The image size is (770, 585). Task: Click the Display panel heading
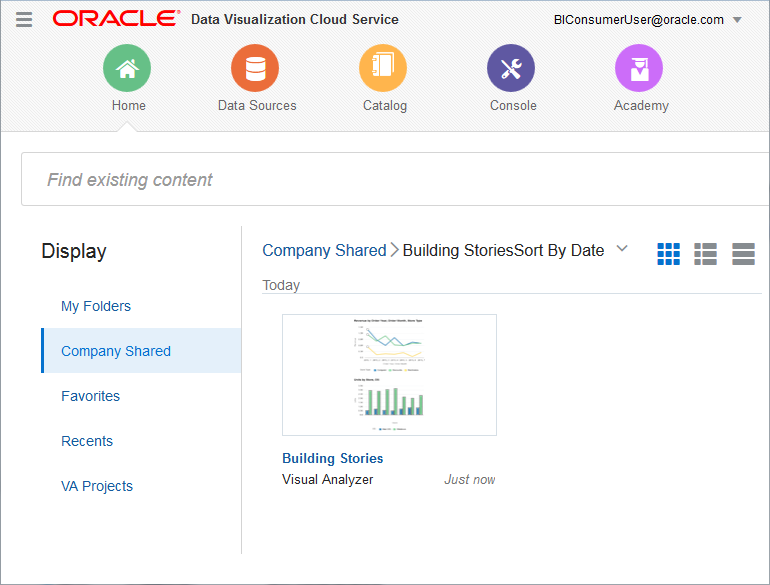pyautogui.click(x=74, y=251)
